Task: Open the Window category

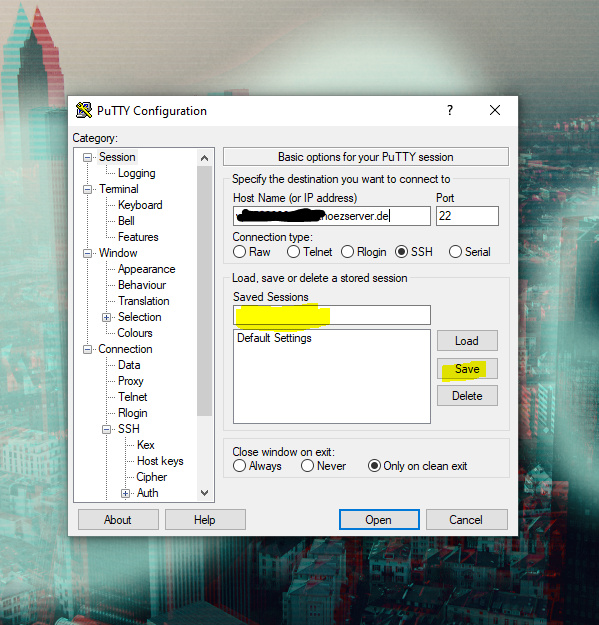Action: (x=118, y=253)
